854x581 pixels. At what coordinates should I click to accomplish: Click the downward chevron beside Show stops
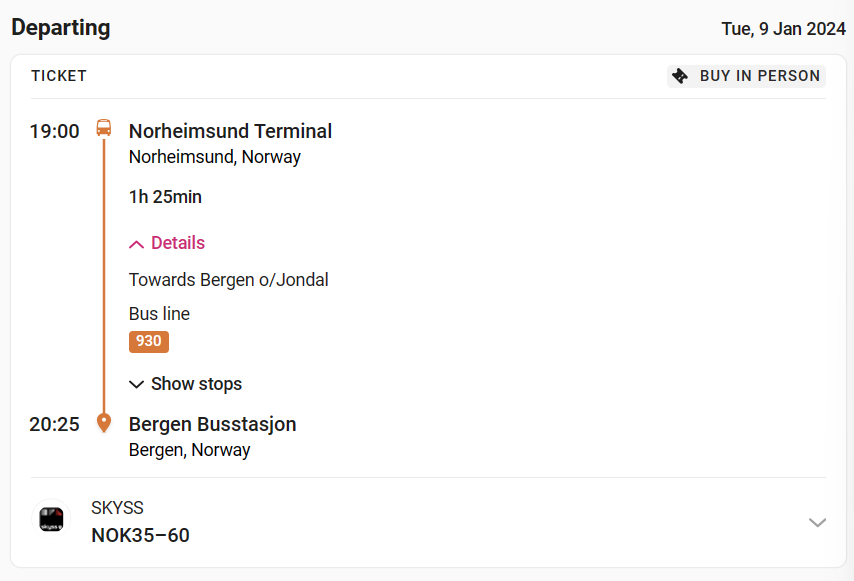point(136,384)
